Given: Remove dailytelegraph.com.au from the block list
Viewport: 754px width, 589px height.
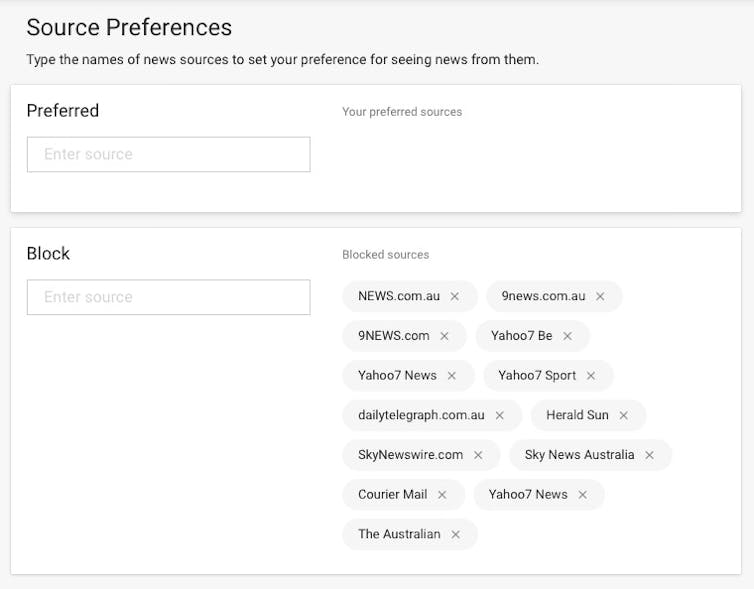Looking at the screenshot, I should (500, 415).
